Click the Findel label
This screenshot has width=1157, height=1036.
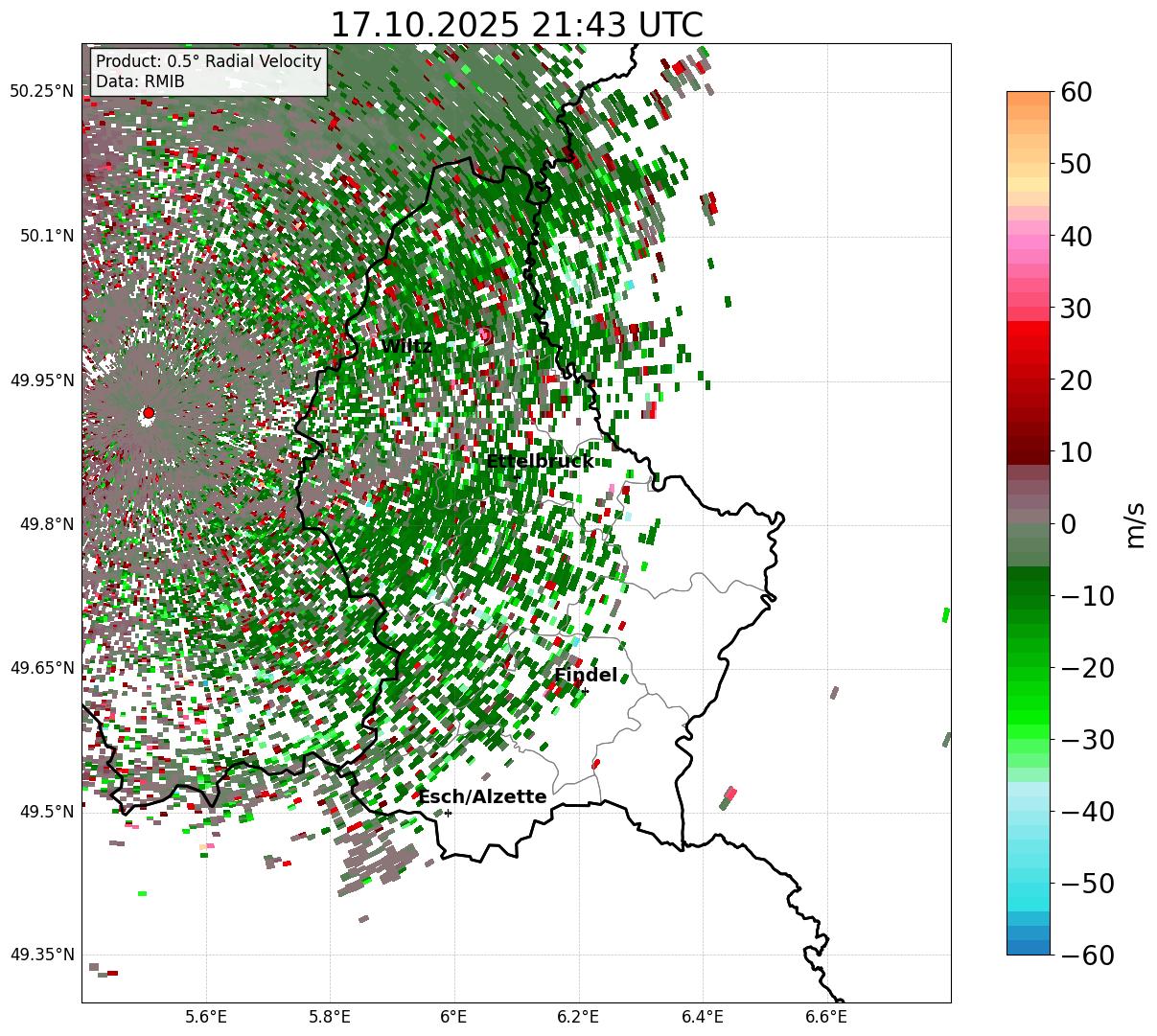(586, 676)
